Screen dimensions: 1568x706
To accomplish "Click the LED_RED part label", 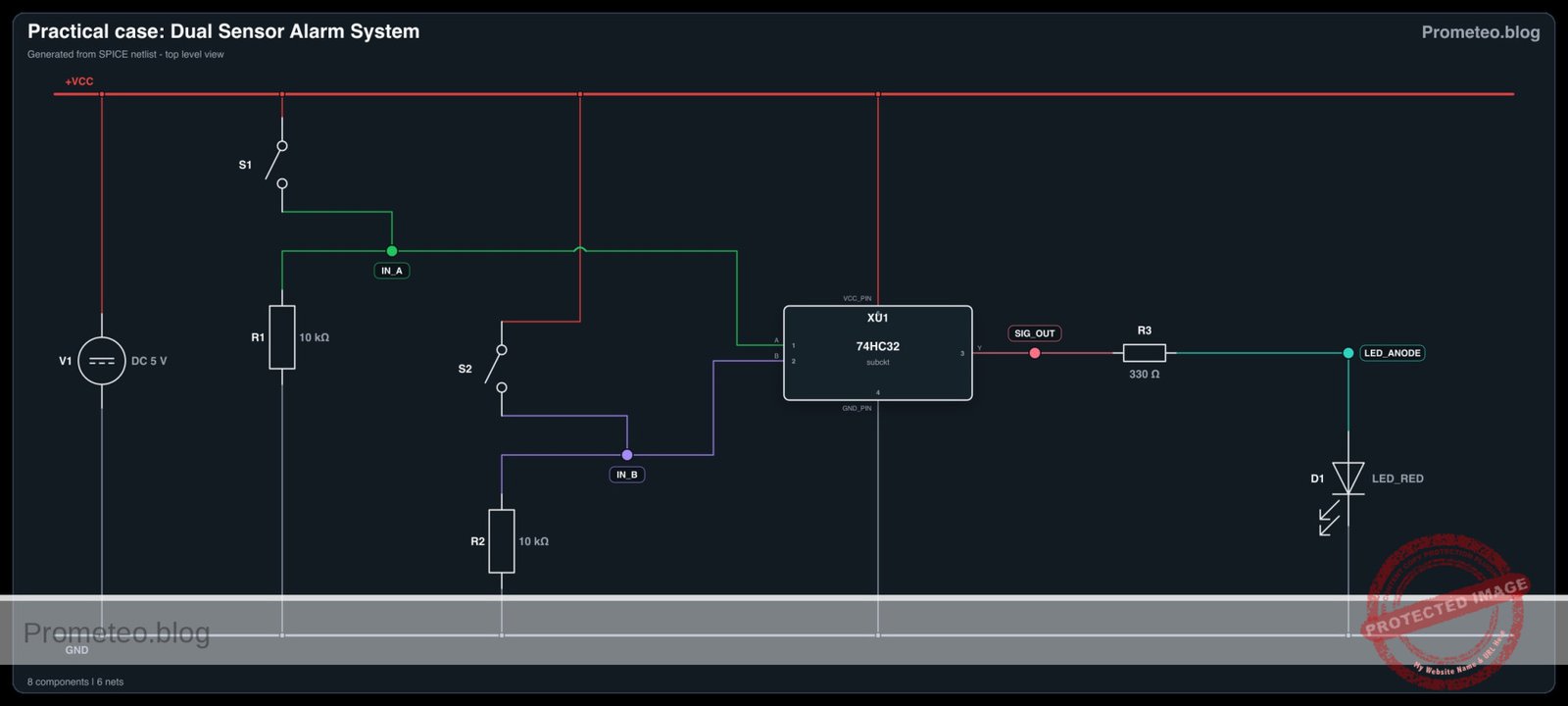I will (1397, 479).
